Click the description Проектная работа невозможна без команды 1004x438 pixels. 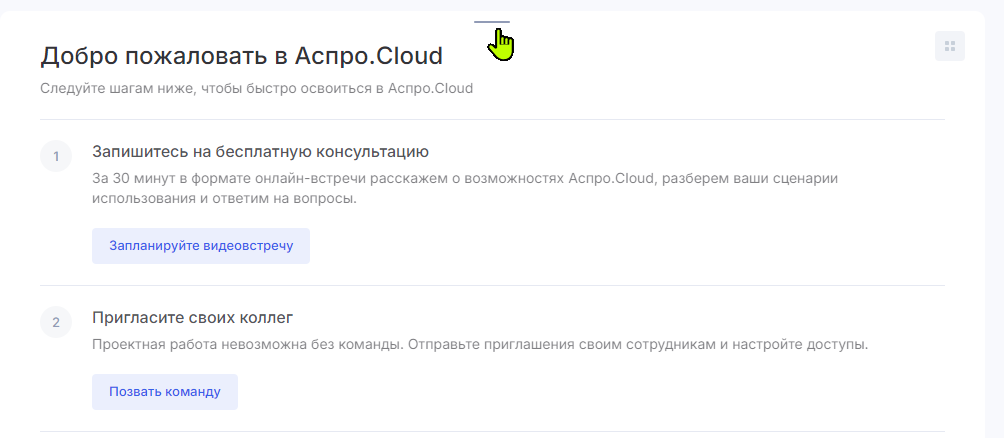pos(480,345)
